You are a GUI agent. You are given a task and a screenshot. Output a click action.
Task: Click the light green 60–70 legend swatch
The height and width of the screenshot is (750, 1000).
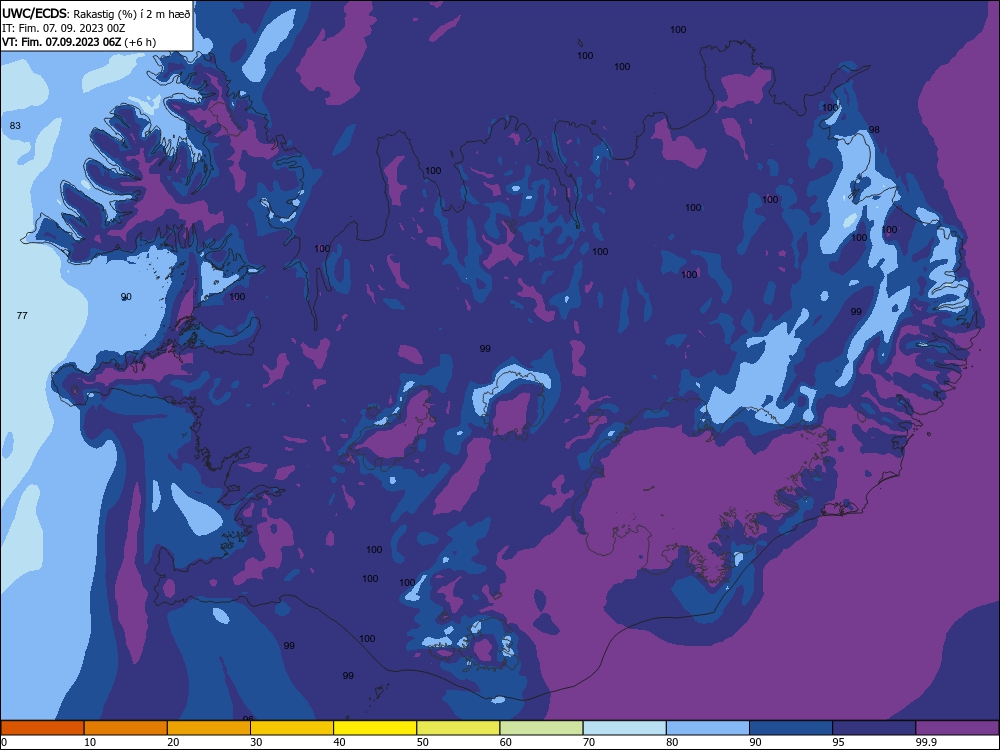click(x=541, y=728)
